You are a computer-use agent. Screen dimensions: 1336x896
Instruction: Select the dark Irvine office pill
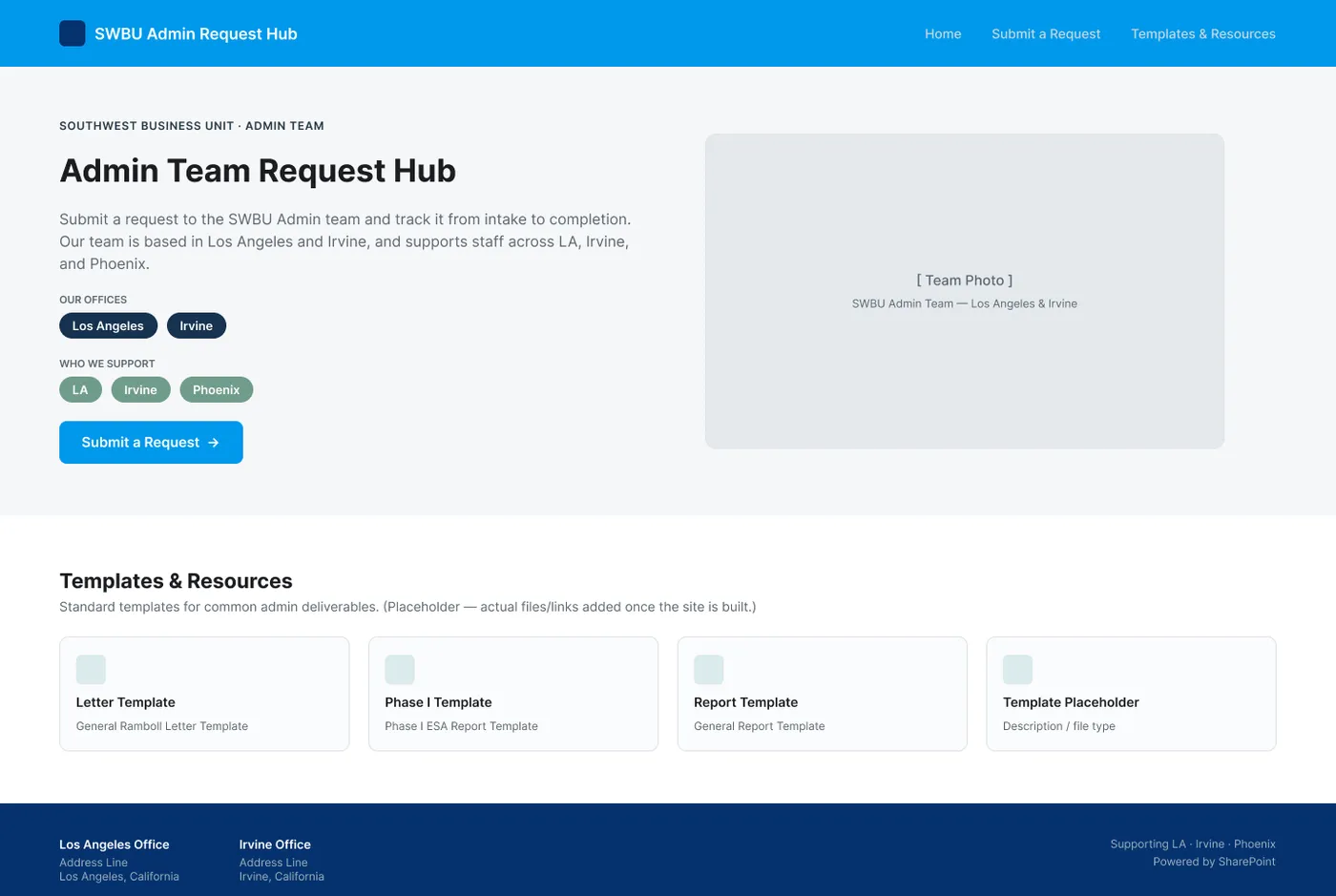coord(197,325)
